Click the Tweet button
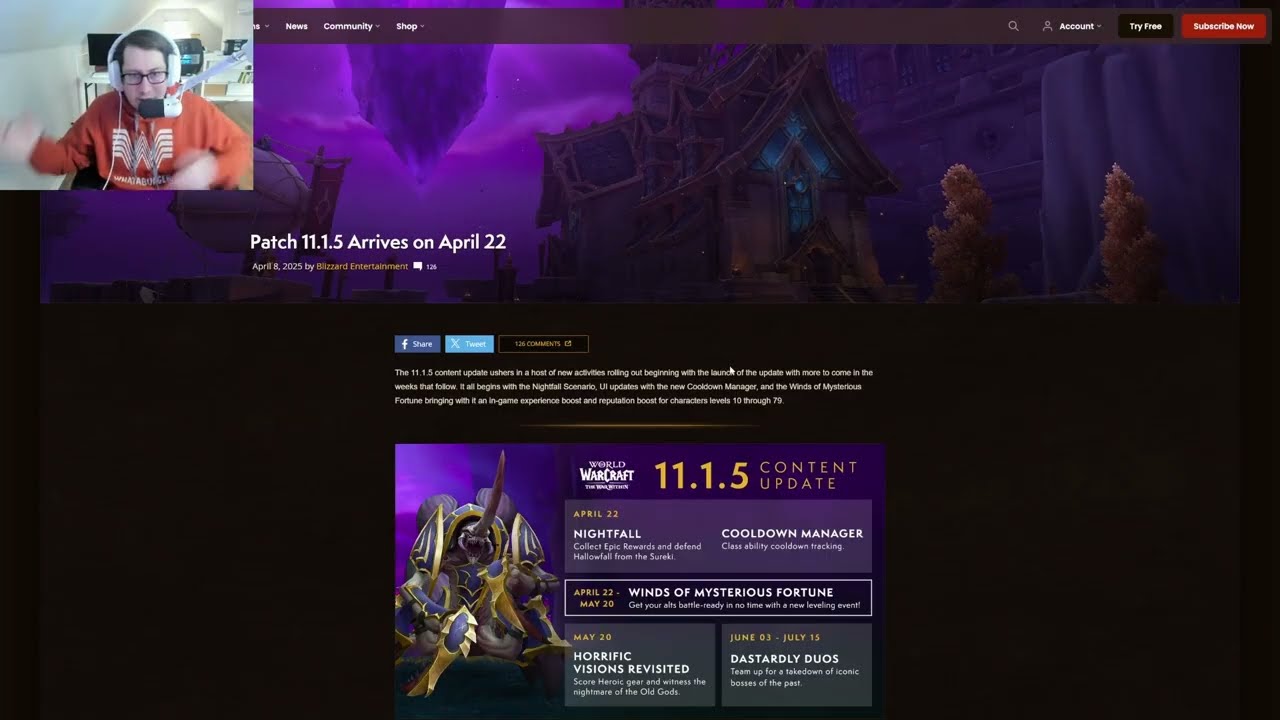This screenshot has width=1280, height=720. (x=469, y=344)
